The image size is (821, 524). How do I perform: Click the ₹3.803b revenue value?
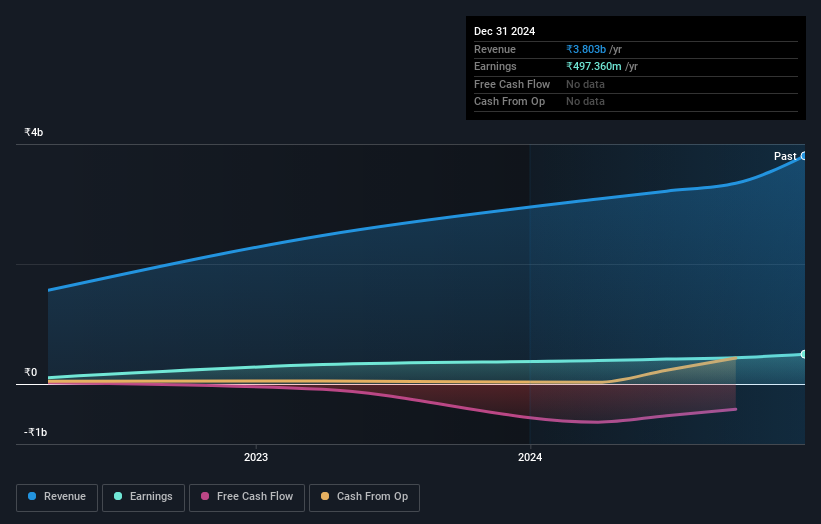pyautogui.click(x=586, y=49)
